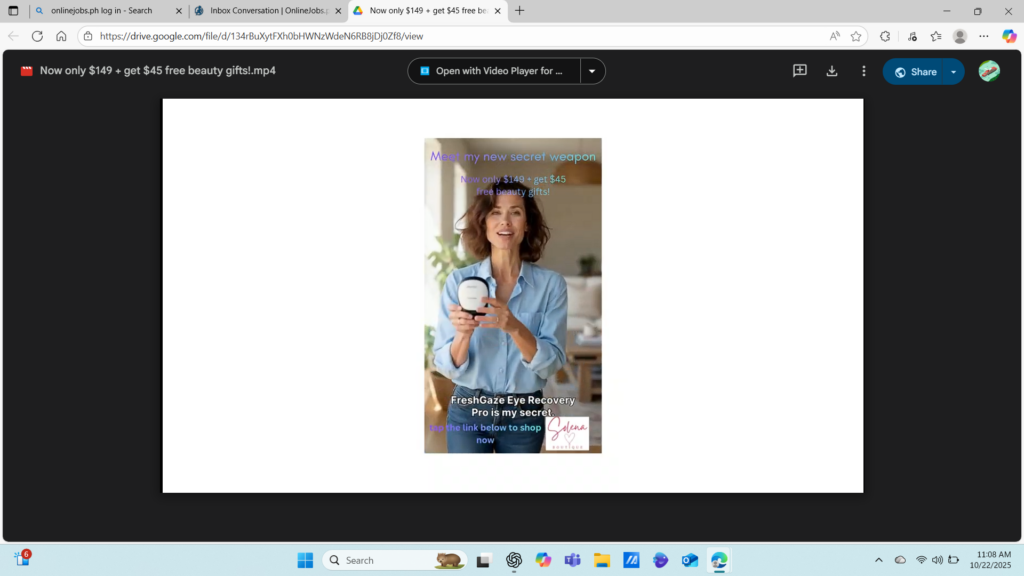View site information lock icon
Screen dimensions: 1024x576
(88, 36)
